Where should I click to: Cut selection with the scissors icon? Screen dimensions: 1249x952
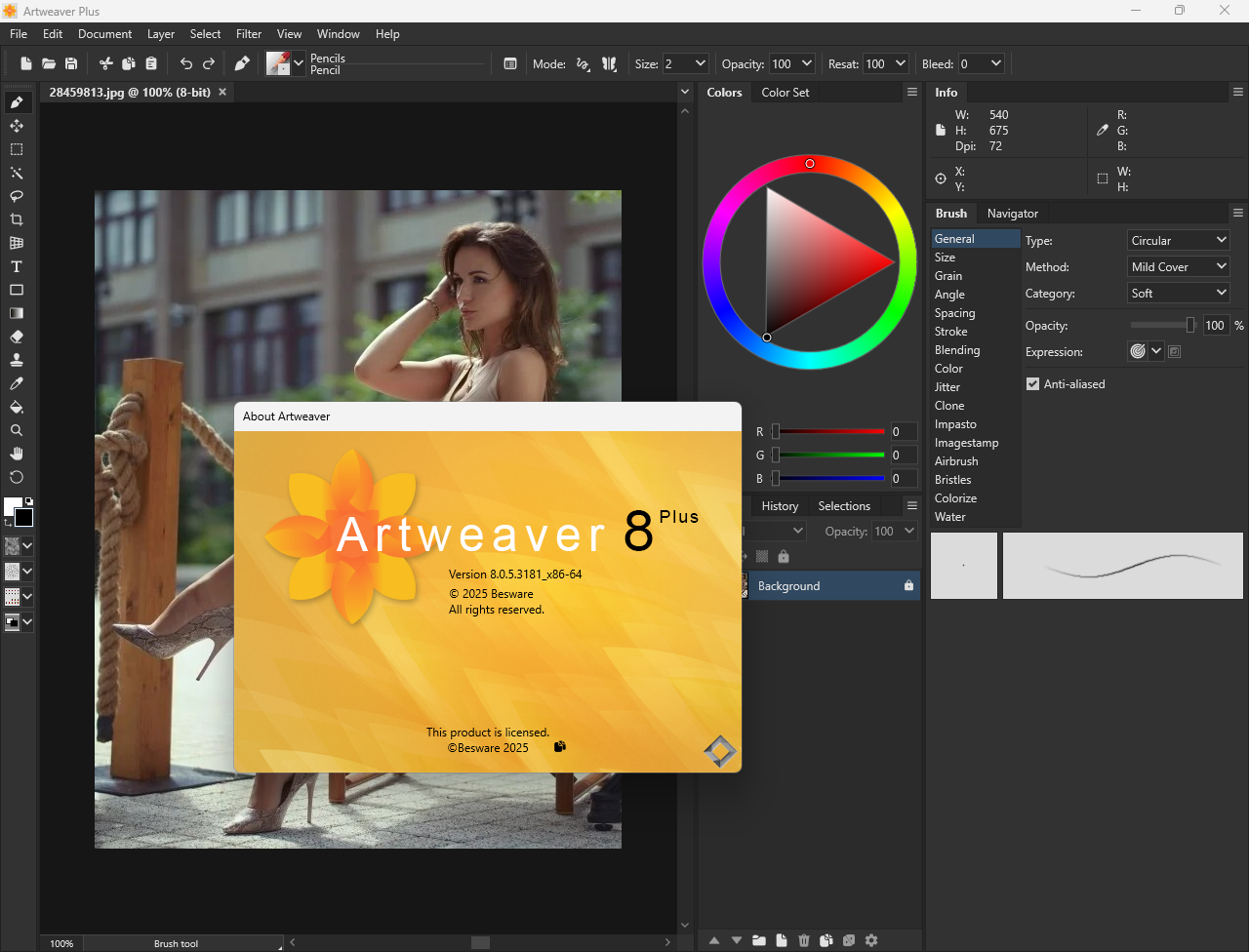(106, 63)
